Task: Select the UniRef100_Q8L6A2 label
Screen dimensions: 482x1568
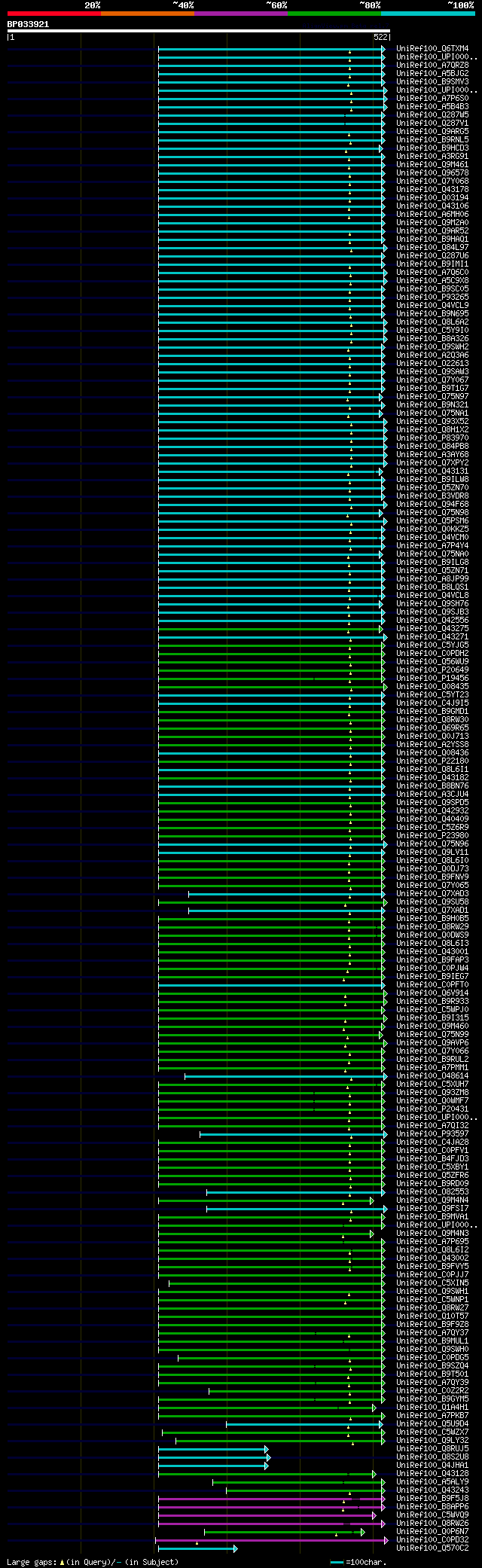Action: tap(432, 322)
